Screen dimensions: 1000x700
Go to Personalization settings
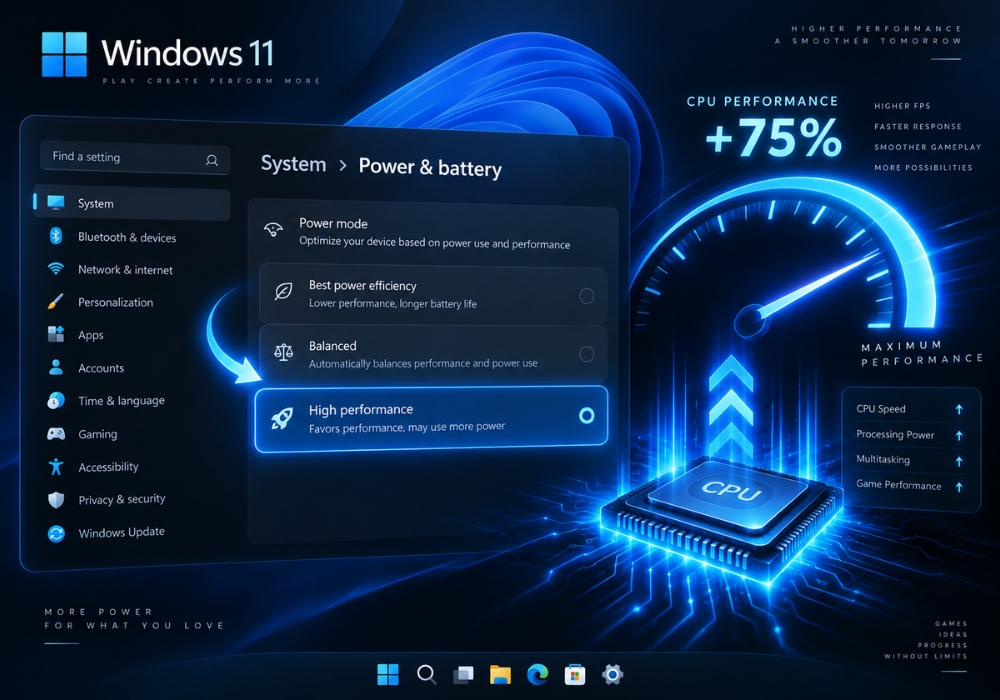132,302
